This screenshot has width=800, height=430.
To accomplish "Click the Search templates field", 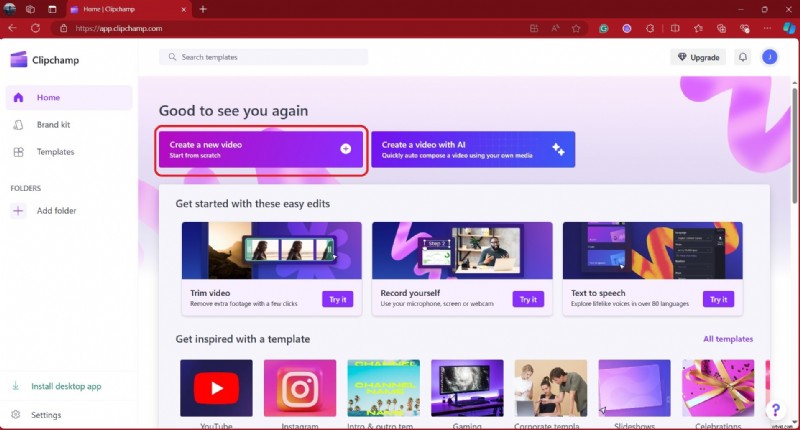I will tap(264, 57).
